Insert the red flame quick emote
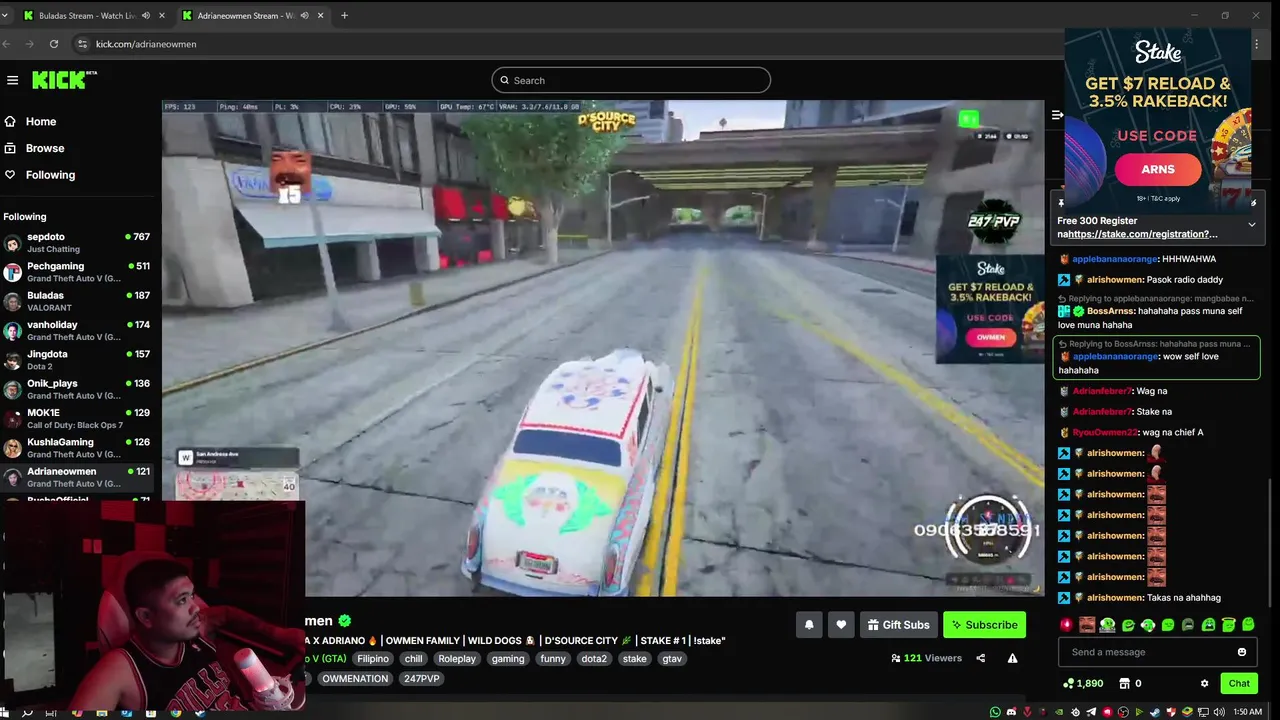Screen dimensions: 1280x720 [1067, 625]
